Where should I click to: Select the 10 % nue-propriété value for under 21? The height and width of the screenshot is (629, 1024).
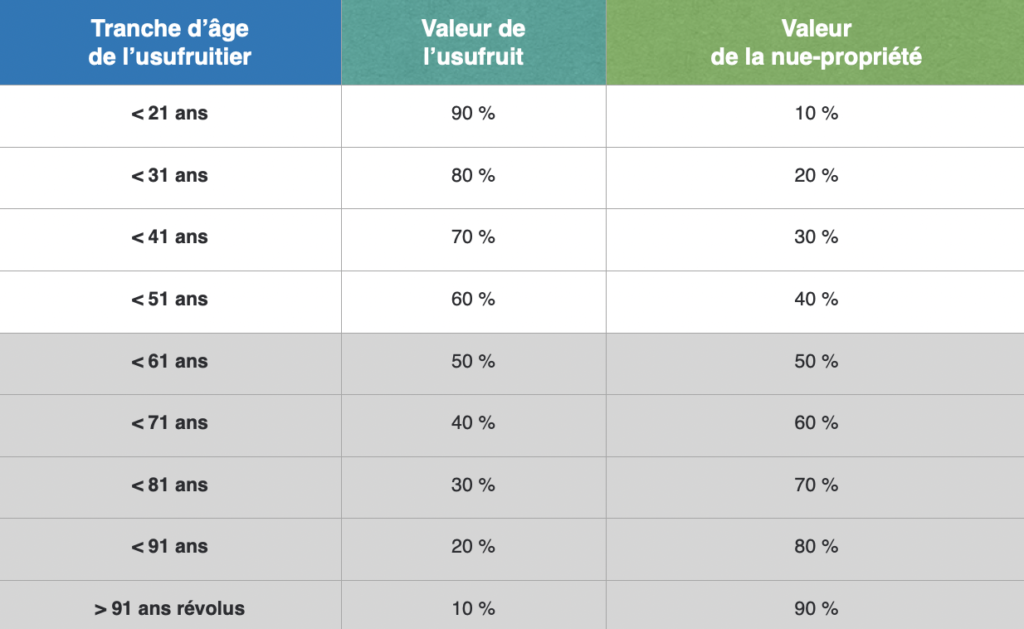coord(815,114)
